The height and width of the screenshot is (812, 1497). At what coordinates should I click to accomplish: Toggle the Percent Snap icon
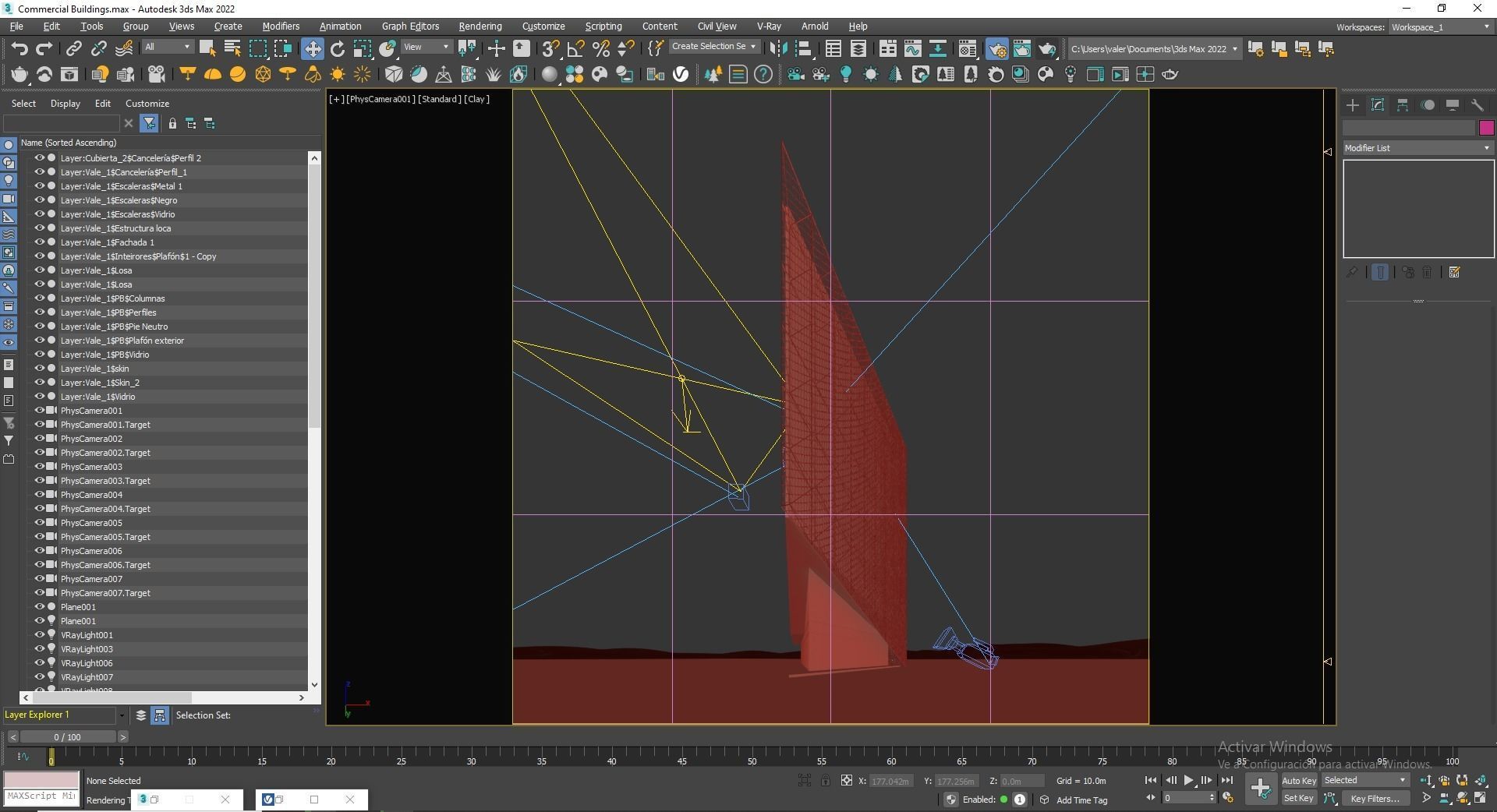[x=600, y=48]
